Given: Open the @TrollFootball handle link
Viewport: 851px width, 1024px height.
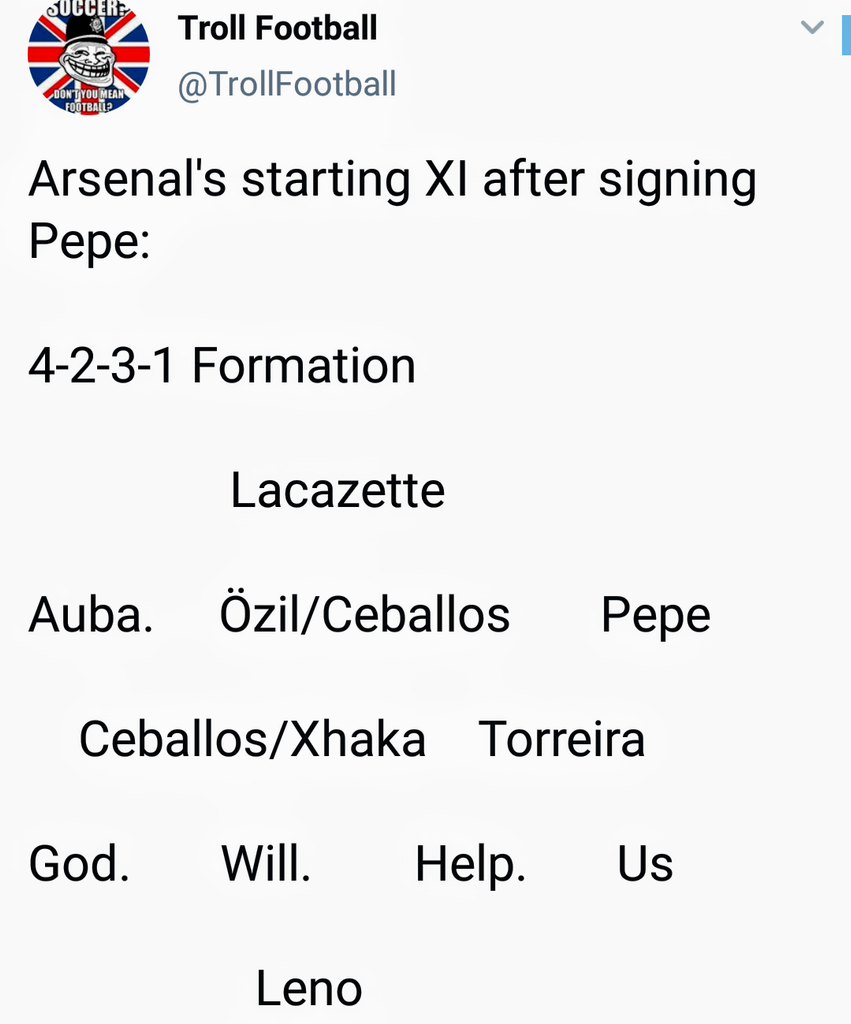Looking at the screenshot, I should point(287,84).
